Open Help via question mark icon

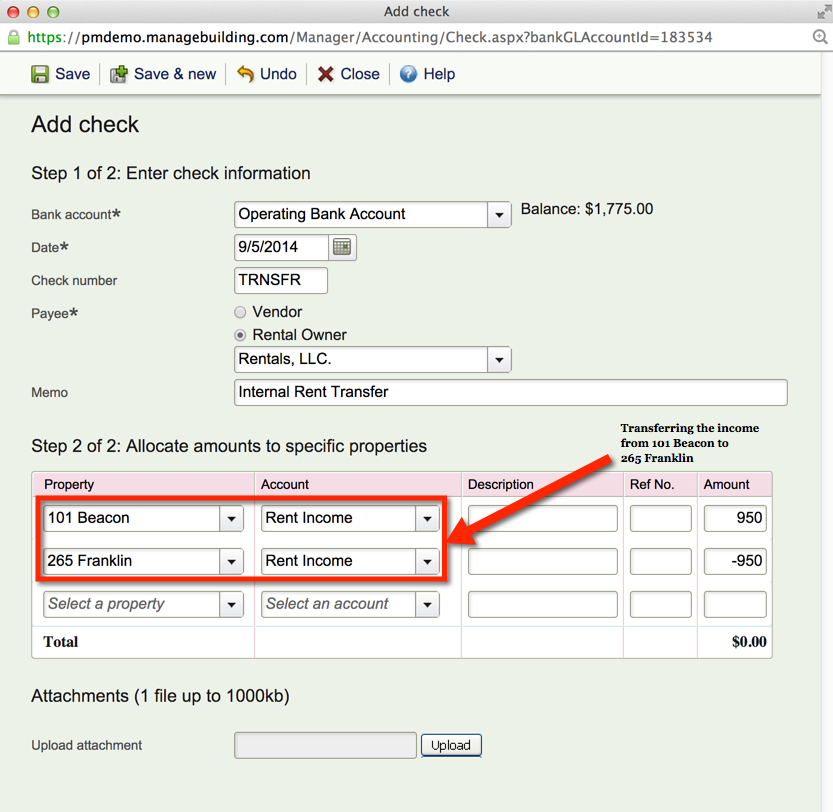[x=408, y=74]
